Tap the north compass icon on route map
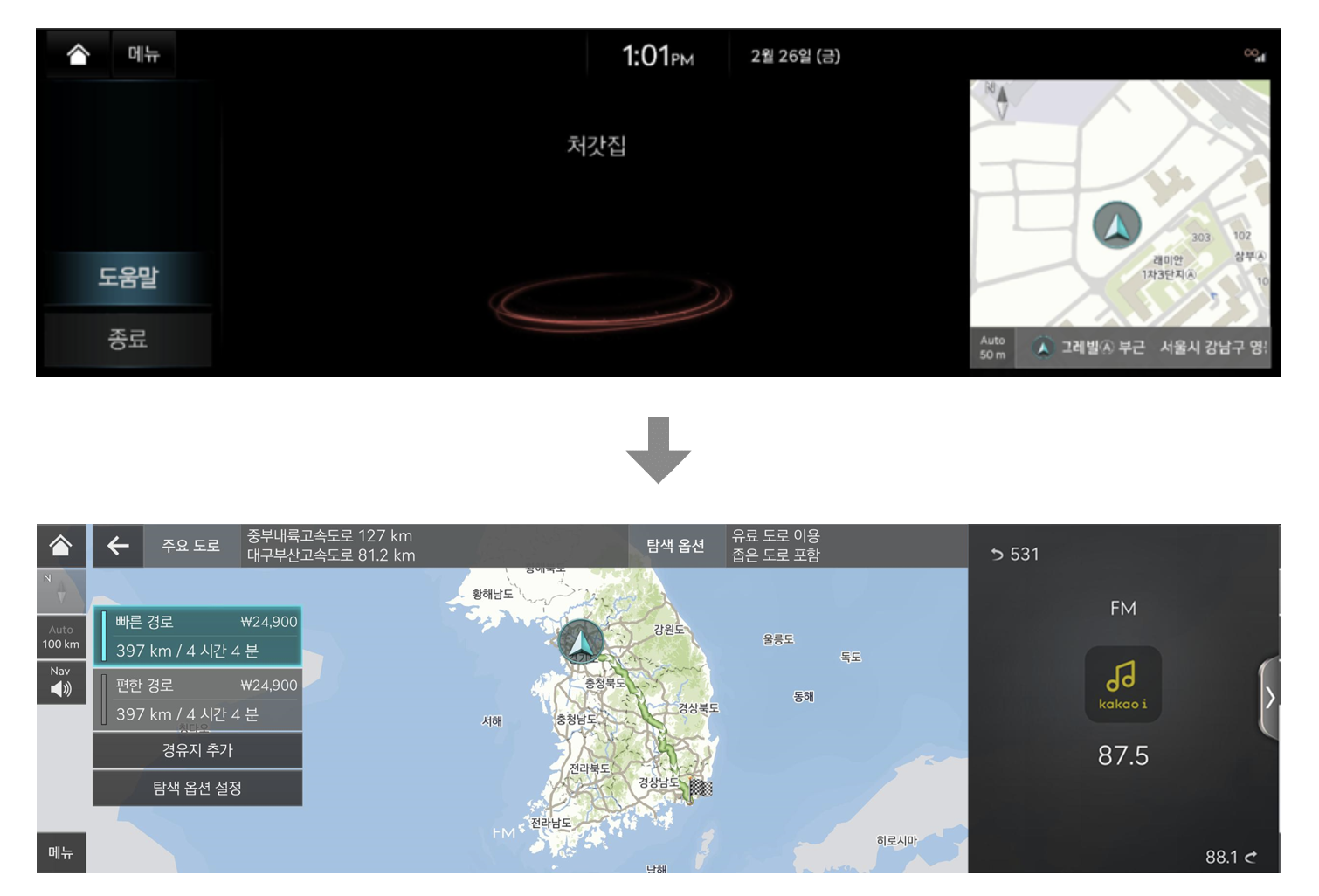Viewport: 1319px width, 896px height. 61,591
